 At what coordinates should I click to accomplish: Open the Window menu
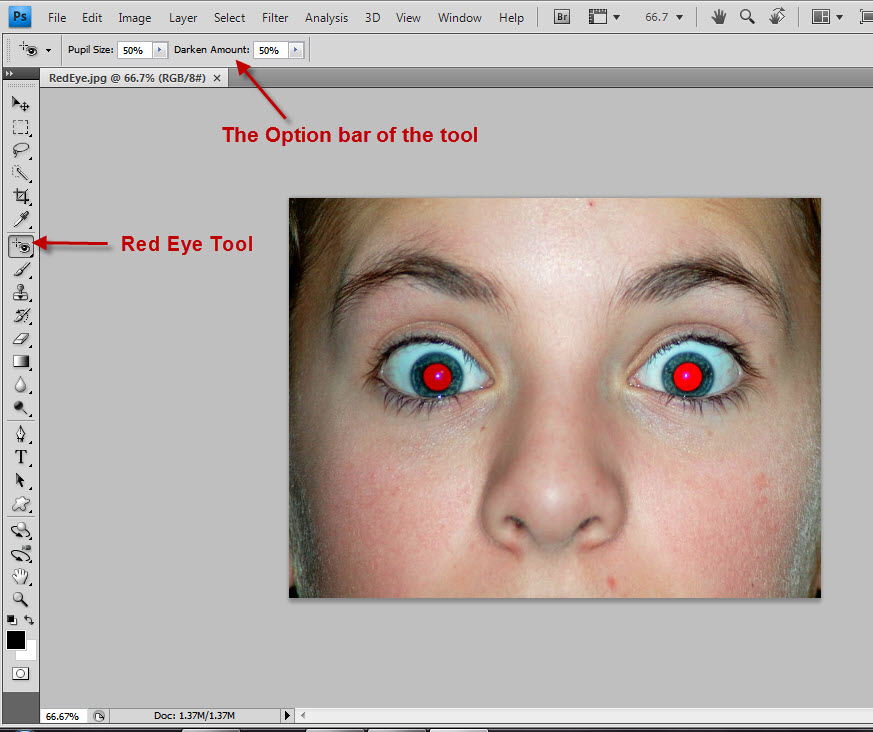click(459, 17)
